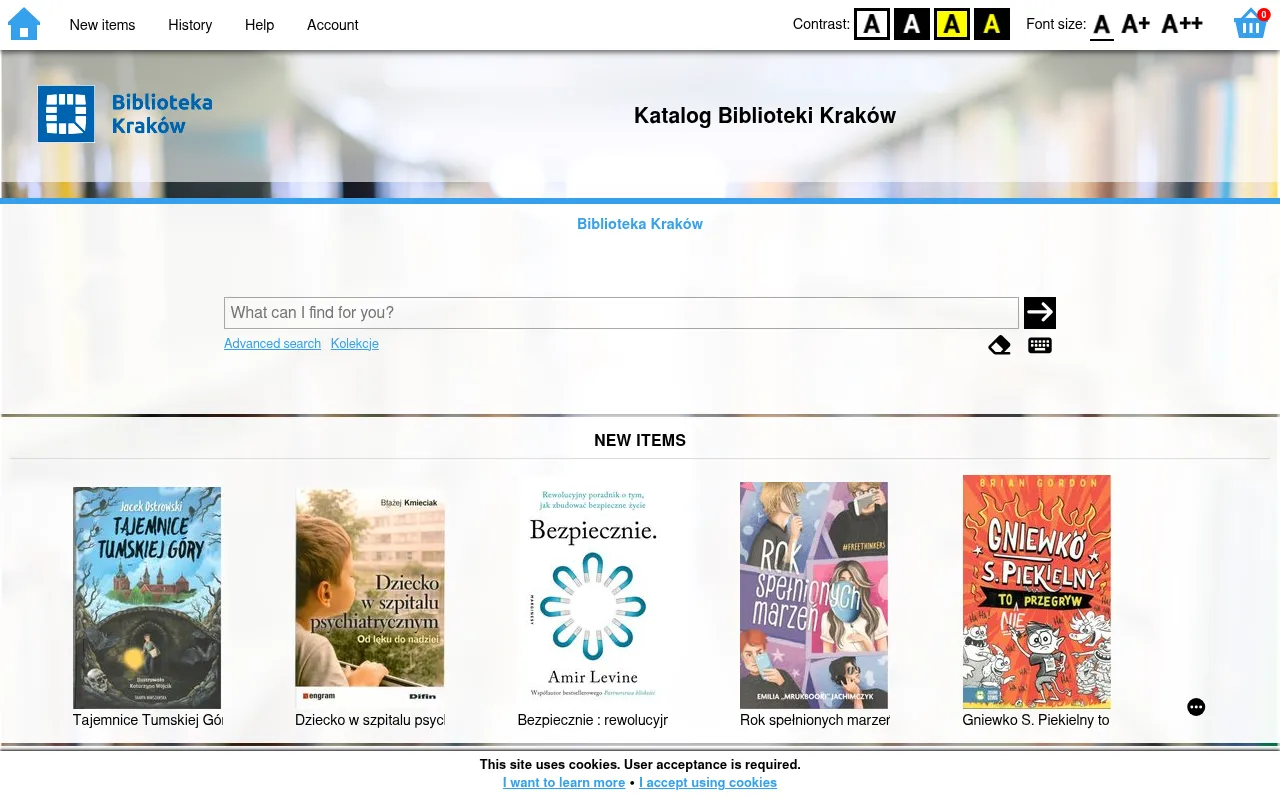Screen dimensions: 1280x800
Task: Open the New items menu
Action: click(102, 25)
